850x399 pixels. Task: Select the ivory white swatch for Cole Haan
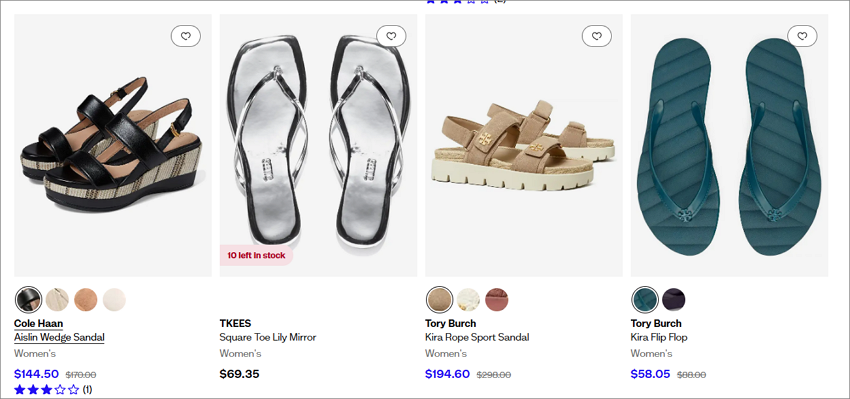(x=114, y=300)
